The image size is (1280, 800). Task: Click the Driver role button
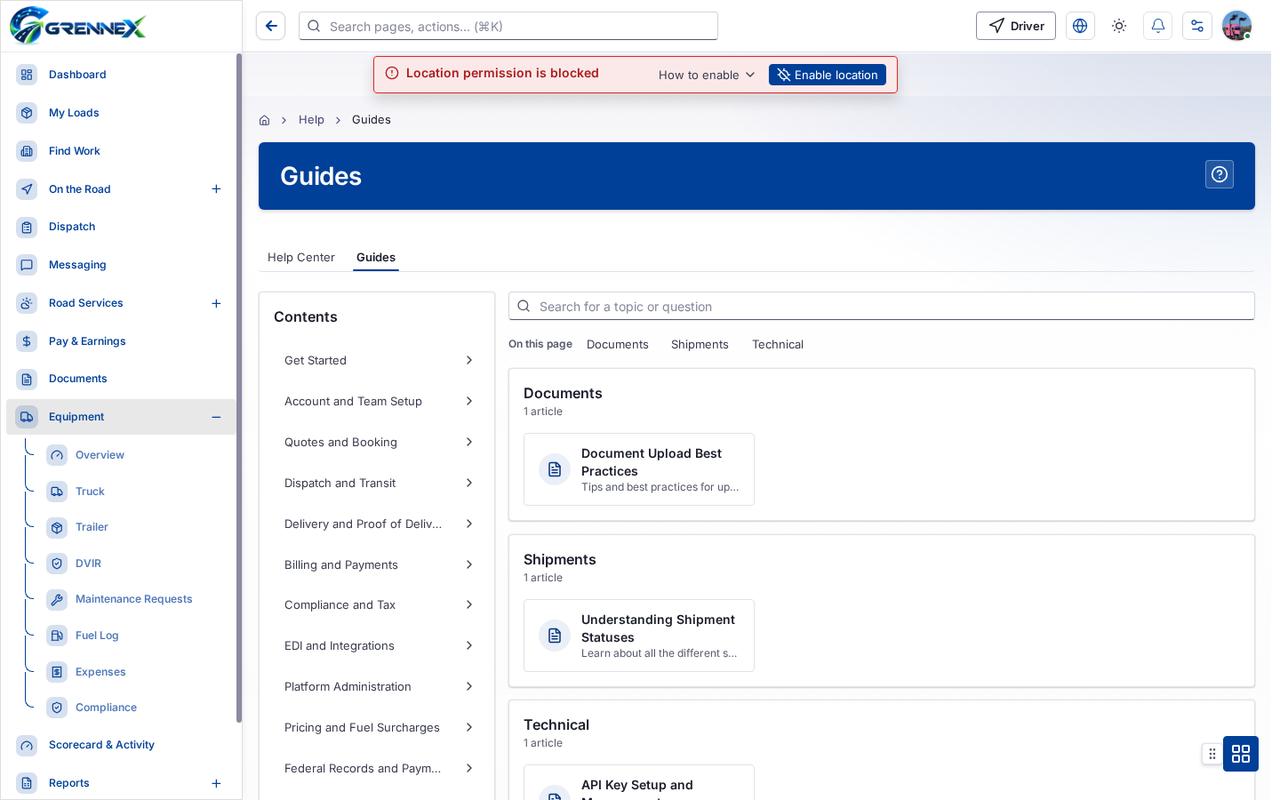[x=1016, y=26]
